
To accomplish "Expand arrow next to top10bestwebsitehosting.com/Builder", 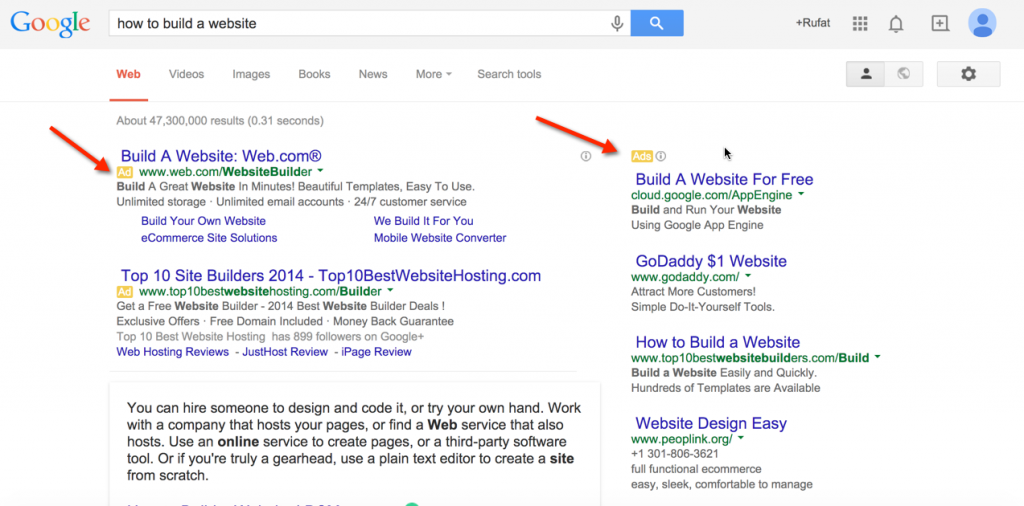I will pos(390,290).
